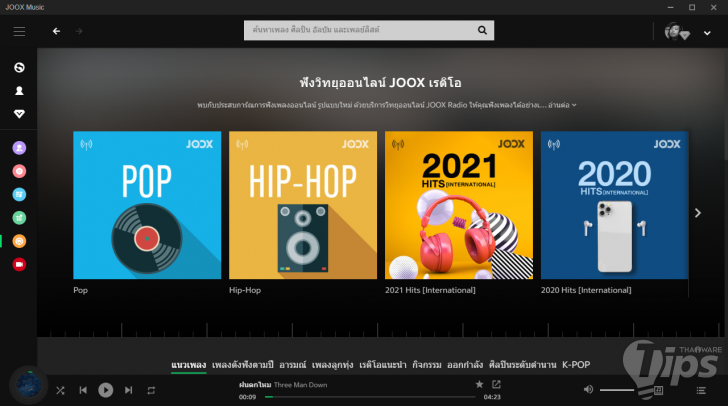Share the current song
Viewport: 728px width, 406px height.
tap(496, 384)
